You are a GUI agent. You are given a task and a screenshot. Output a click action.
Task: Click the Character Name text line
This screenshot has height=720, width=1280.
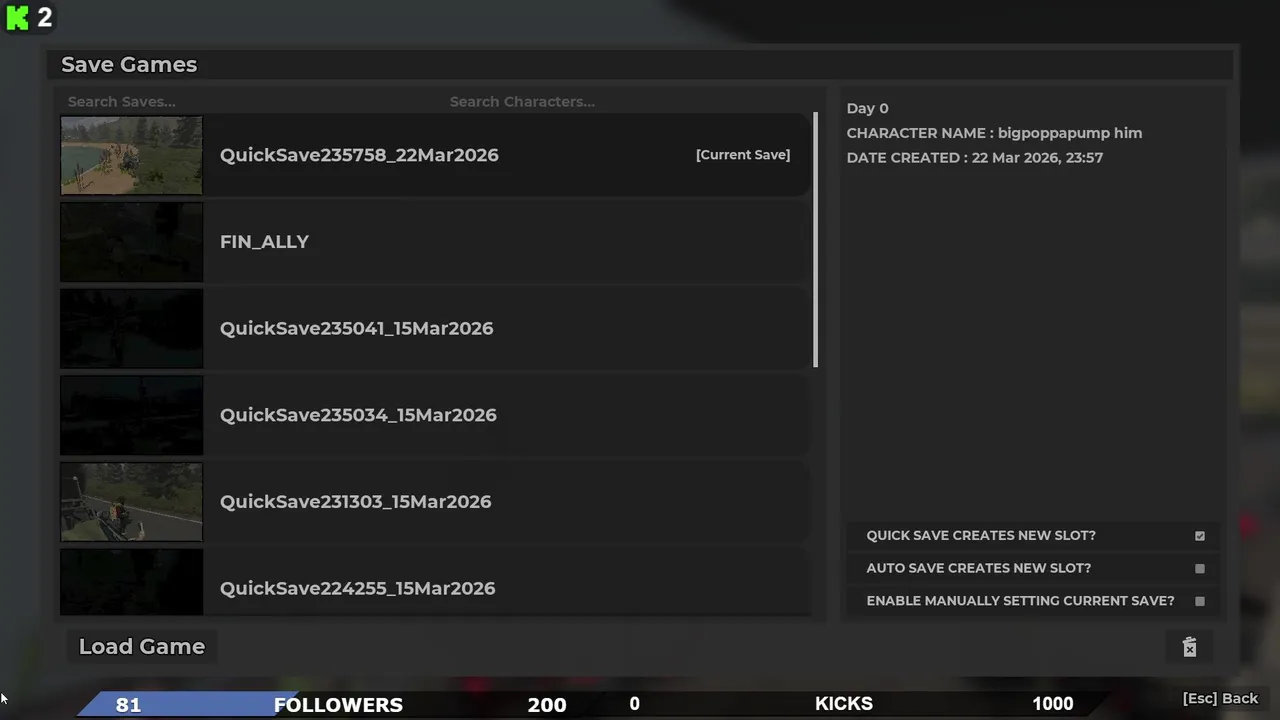994,133
